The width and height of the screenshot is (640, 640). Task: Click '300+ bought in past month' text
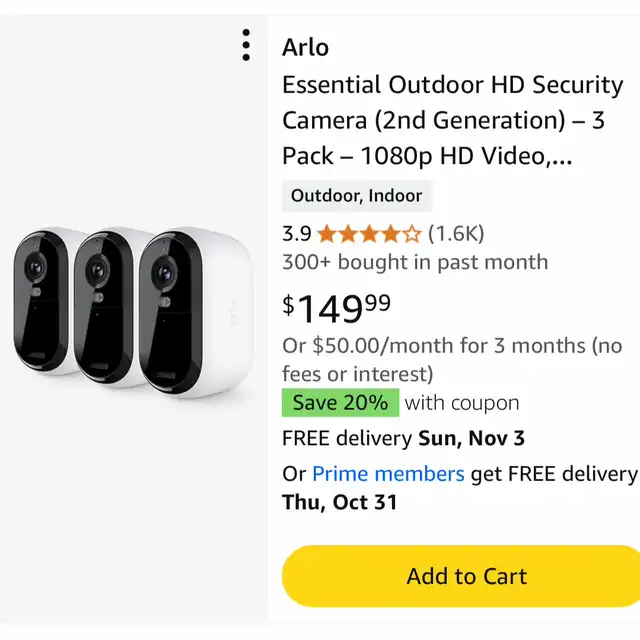click(415, 262)
